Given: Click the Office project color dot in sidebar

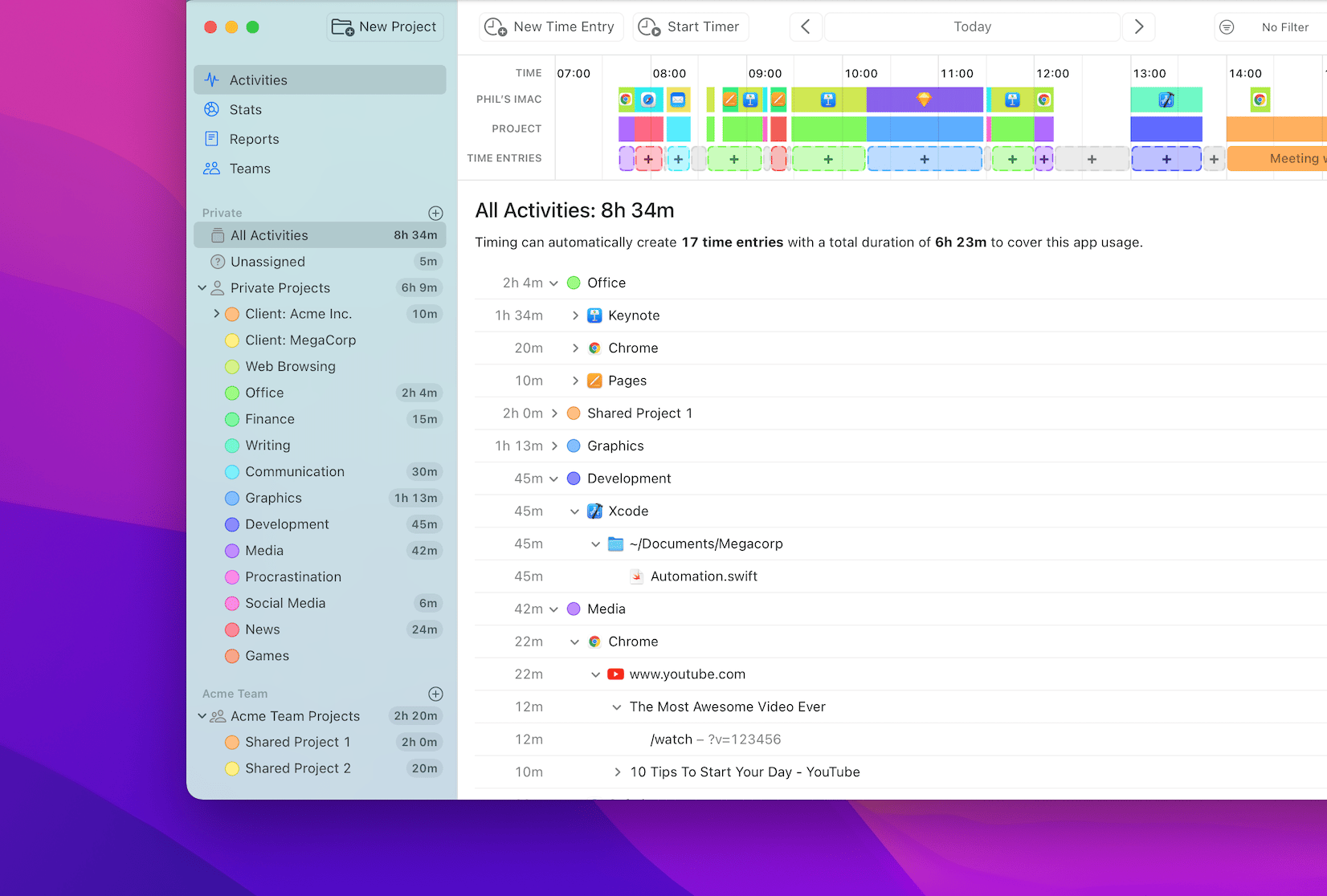Looking at the screenshot, I should coord(232,393).
